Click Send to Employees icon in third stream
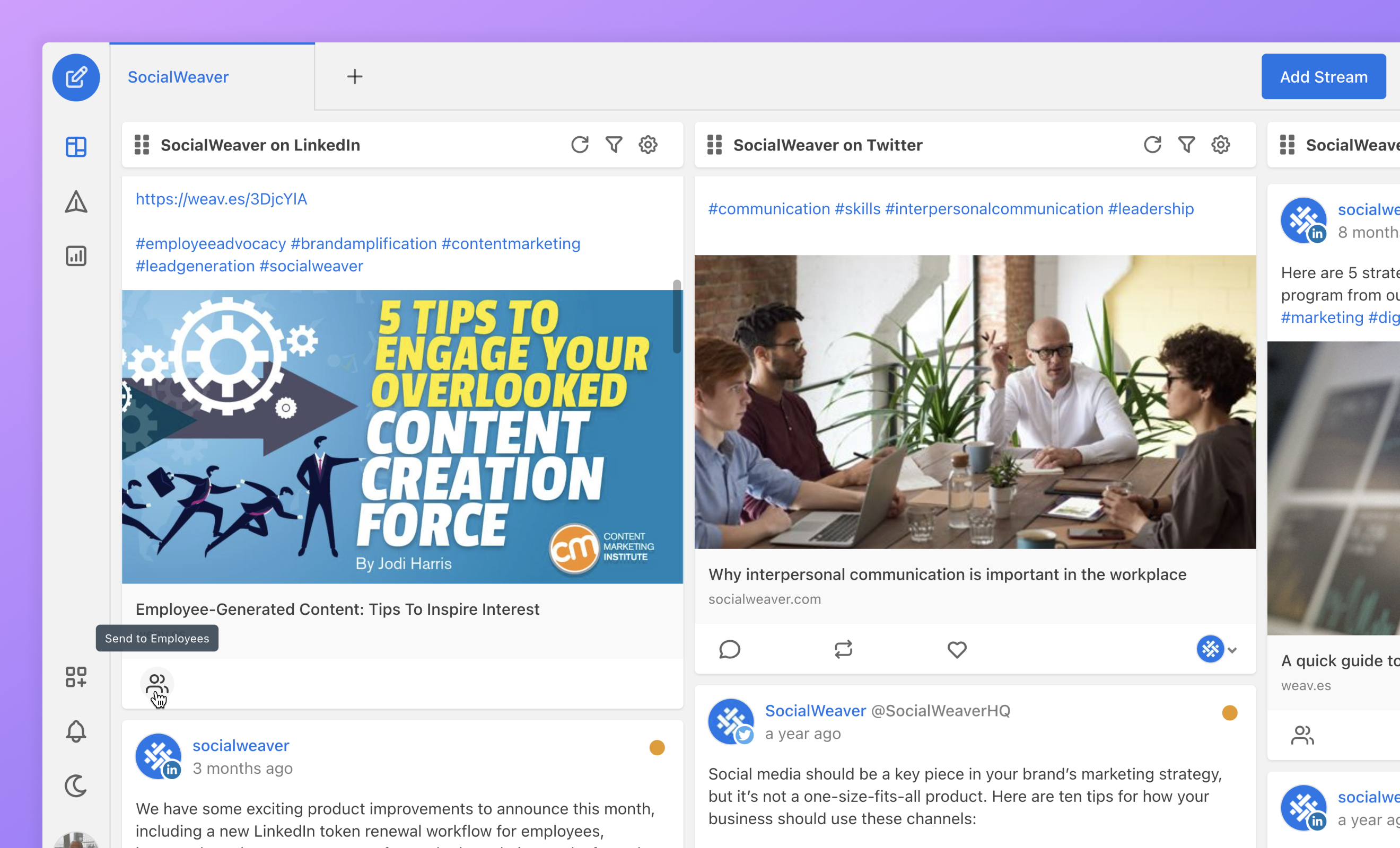The width and height of the screenshot is (1400, 848). (x=1302, y=736)
